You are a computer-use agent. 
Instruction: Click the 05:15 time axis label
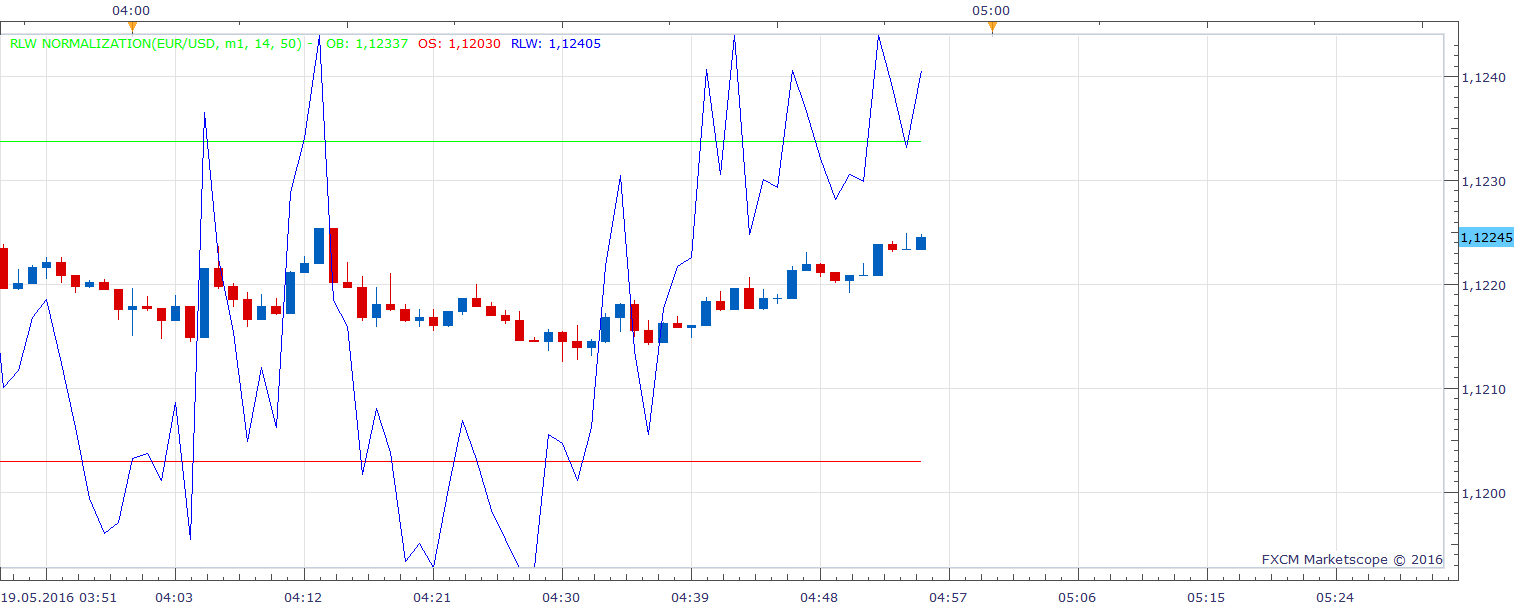point(1207,597)
